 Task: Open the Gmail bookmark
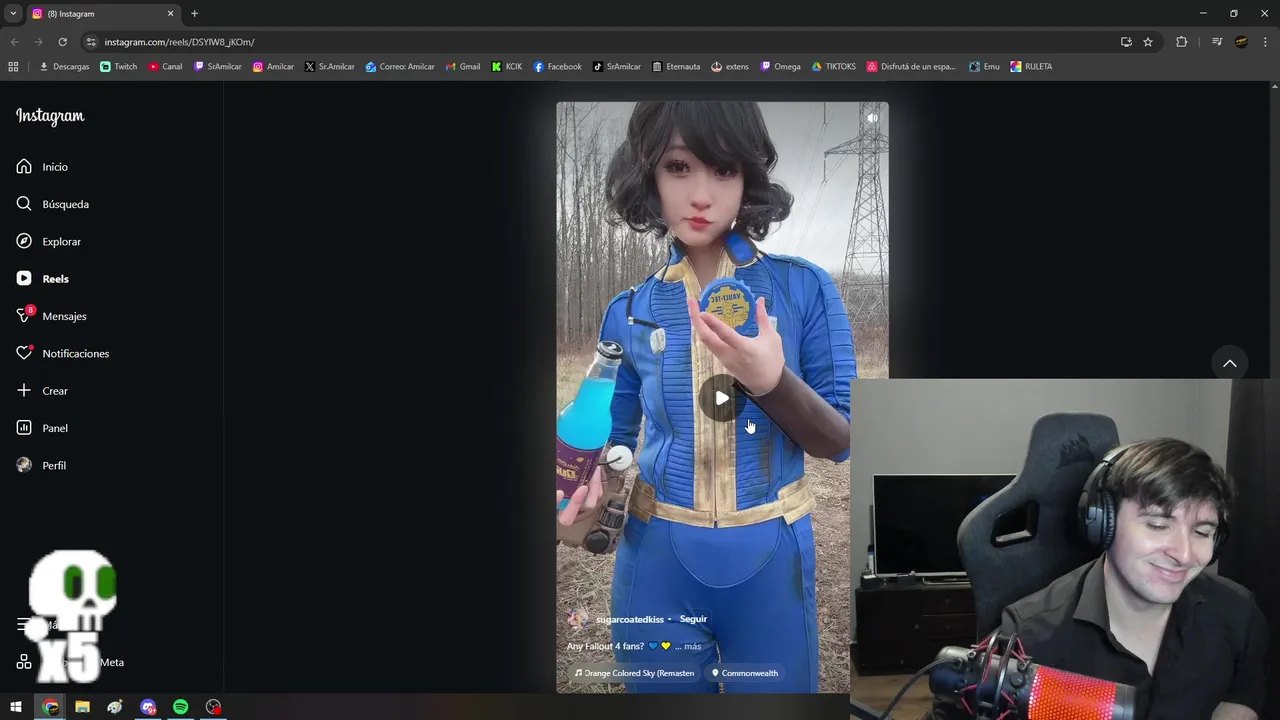pos(462,67)
